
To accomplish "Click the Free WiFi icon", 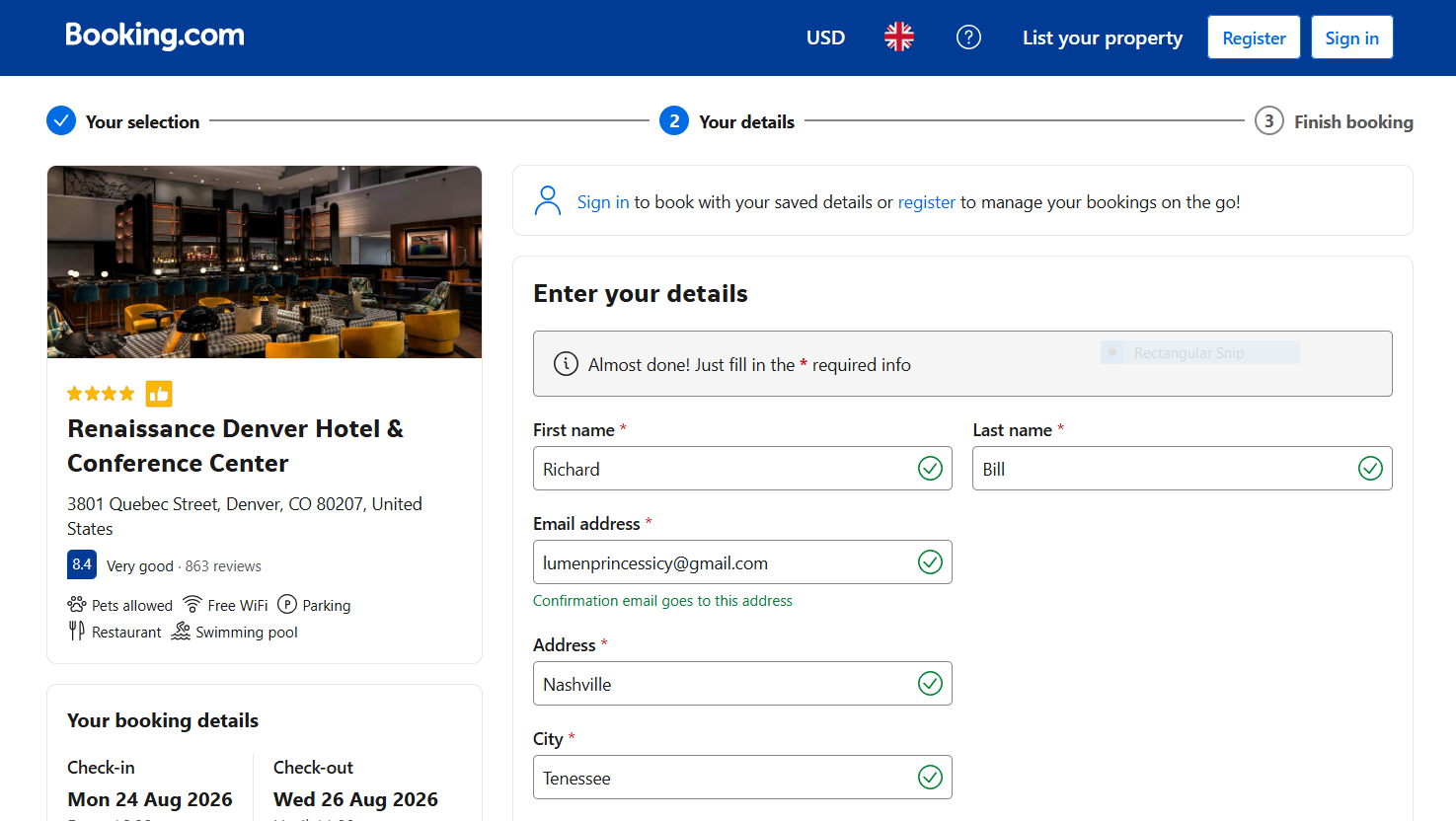I will pos(192,604).
